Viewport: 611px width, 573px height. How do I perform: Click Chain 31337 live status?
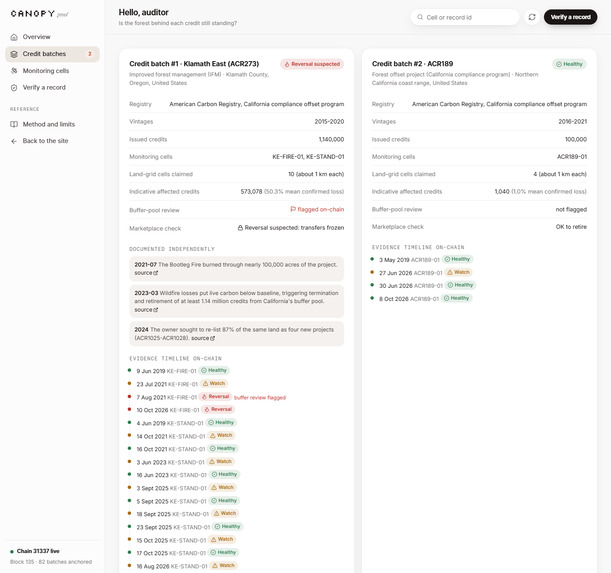tap(38, 551)
